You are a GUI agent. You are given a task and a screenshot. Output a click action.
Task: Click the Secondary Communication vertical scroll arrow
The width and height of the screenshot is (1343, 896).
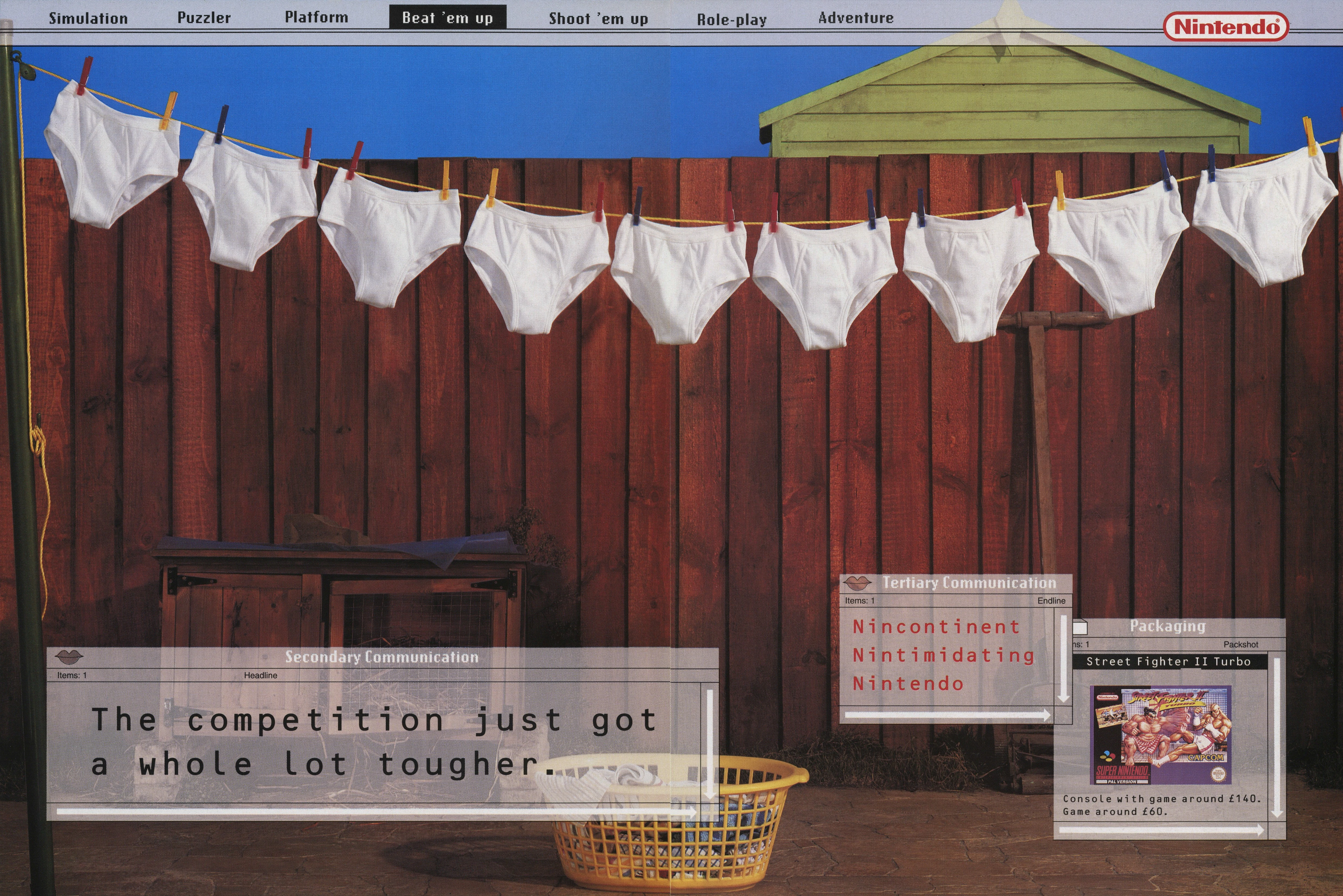pos(710,744)
